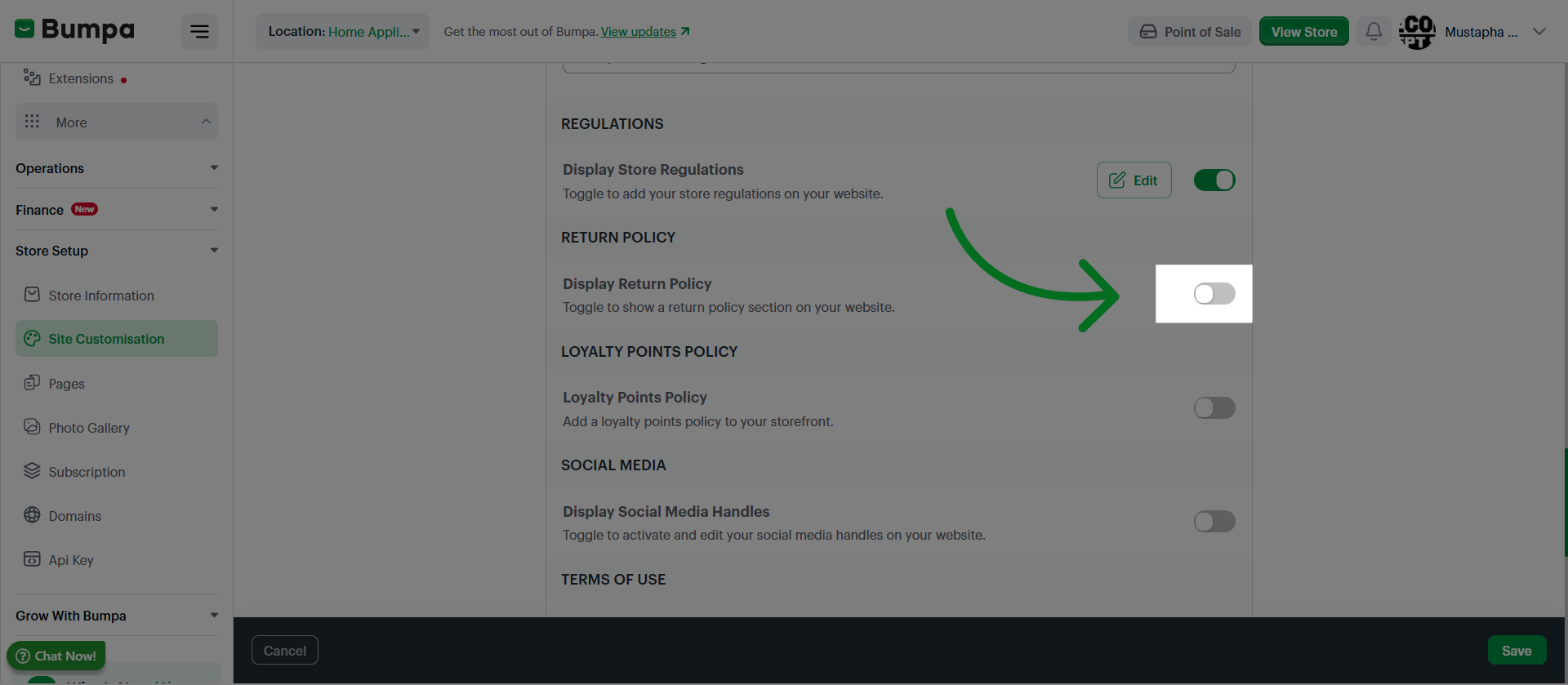Open Domains menu item
Screen dimensions: 1568x685
(x=117, y=516)
